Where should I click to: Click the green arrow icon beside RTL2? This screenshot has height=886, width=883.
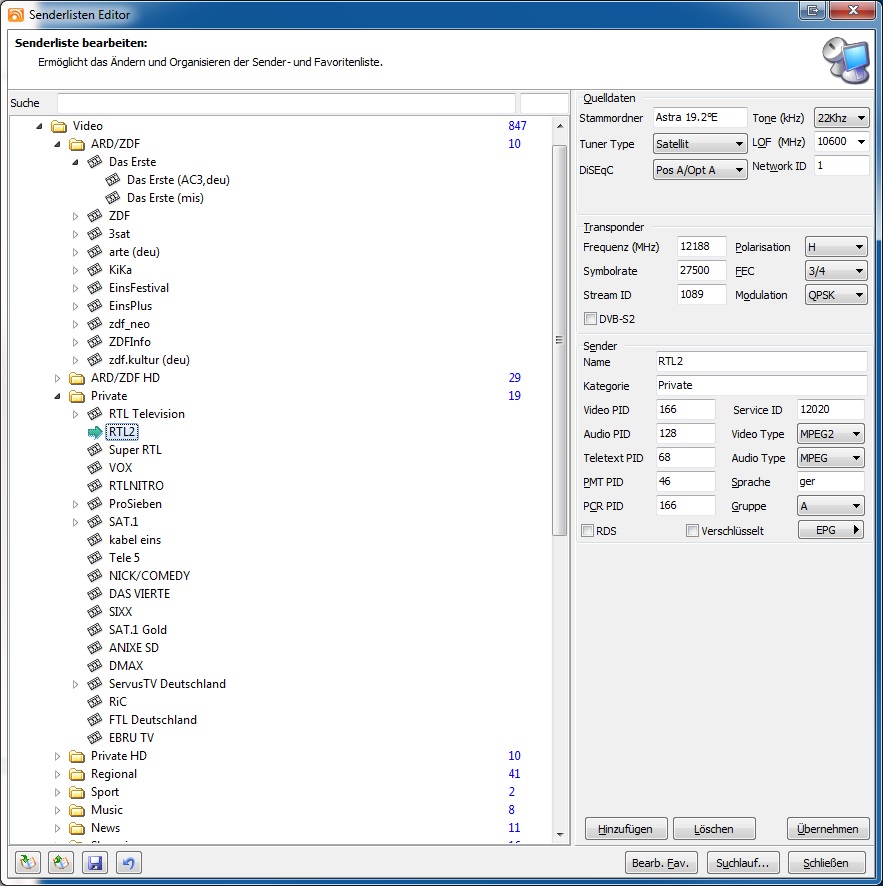95,432
